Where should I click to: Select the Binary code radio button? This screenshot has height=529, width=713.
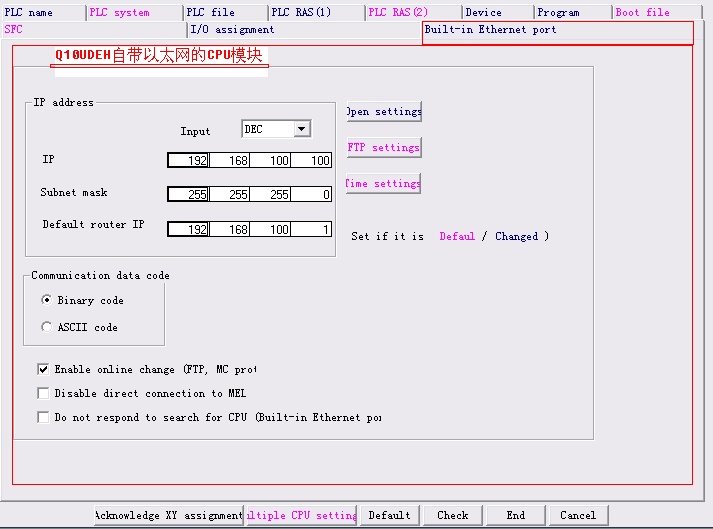47,300
